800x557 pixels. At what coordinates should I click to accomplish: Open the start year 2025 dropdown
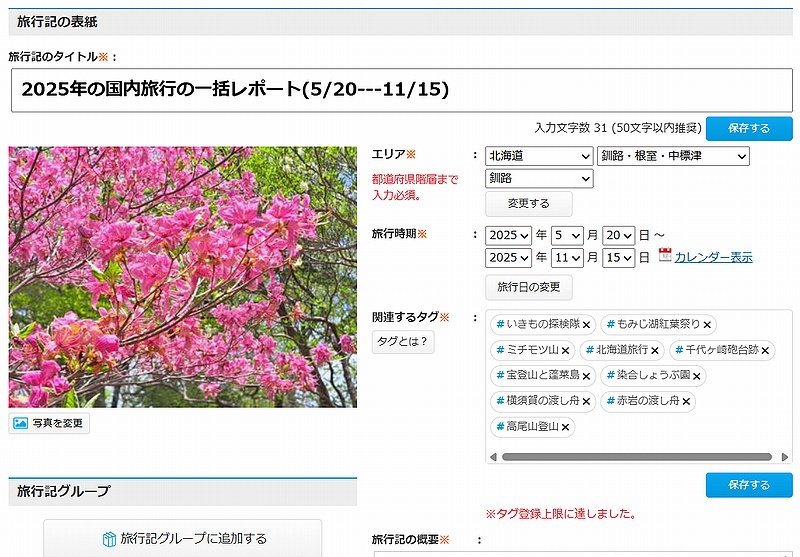tap(508, 235)
